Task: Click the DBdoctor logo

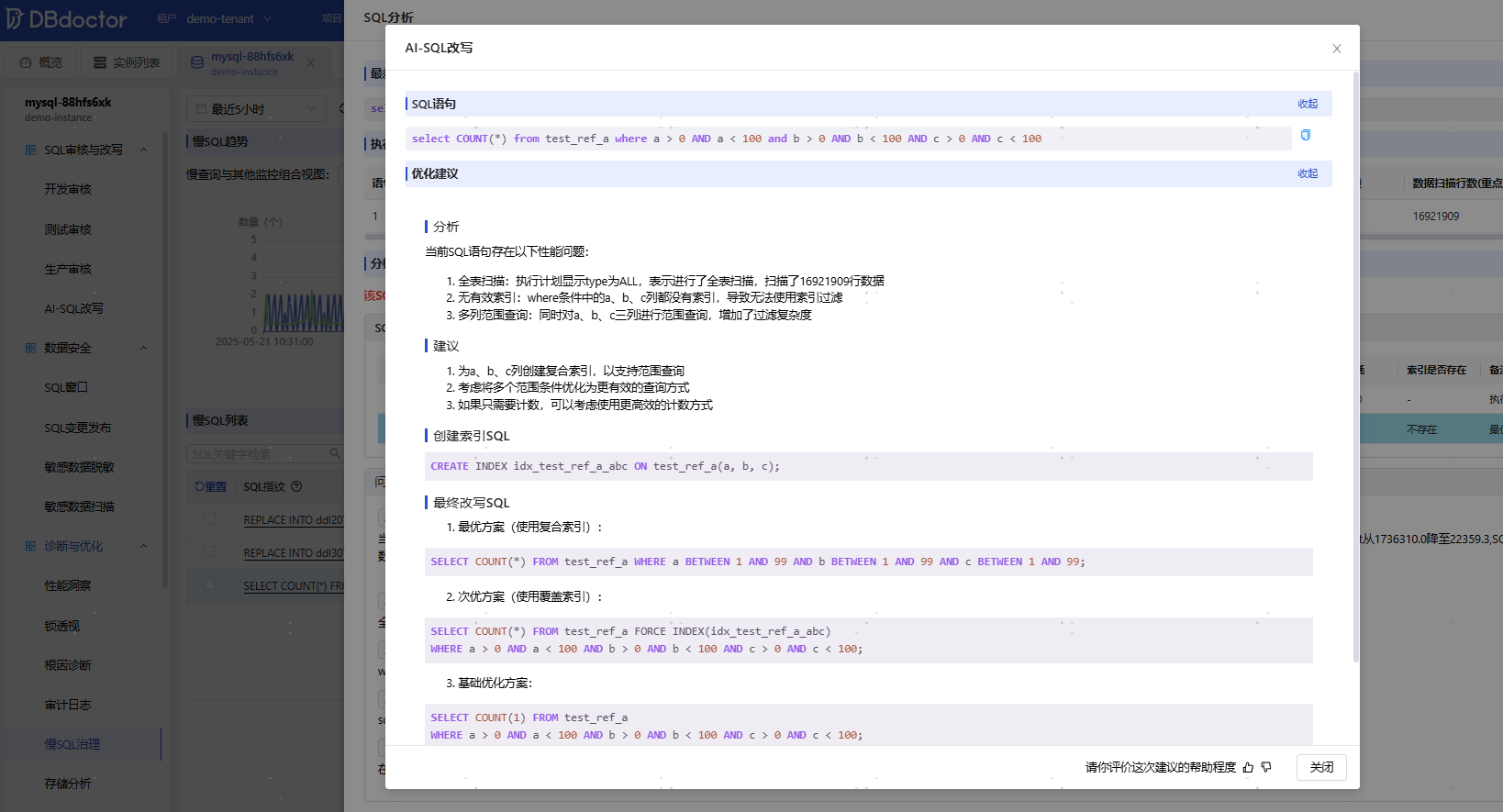Action: click(66, 18)
